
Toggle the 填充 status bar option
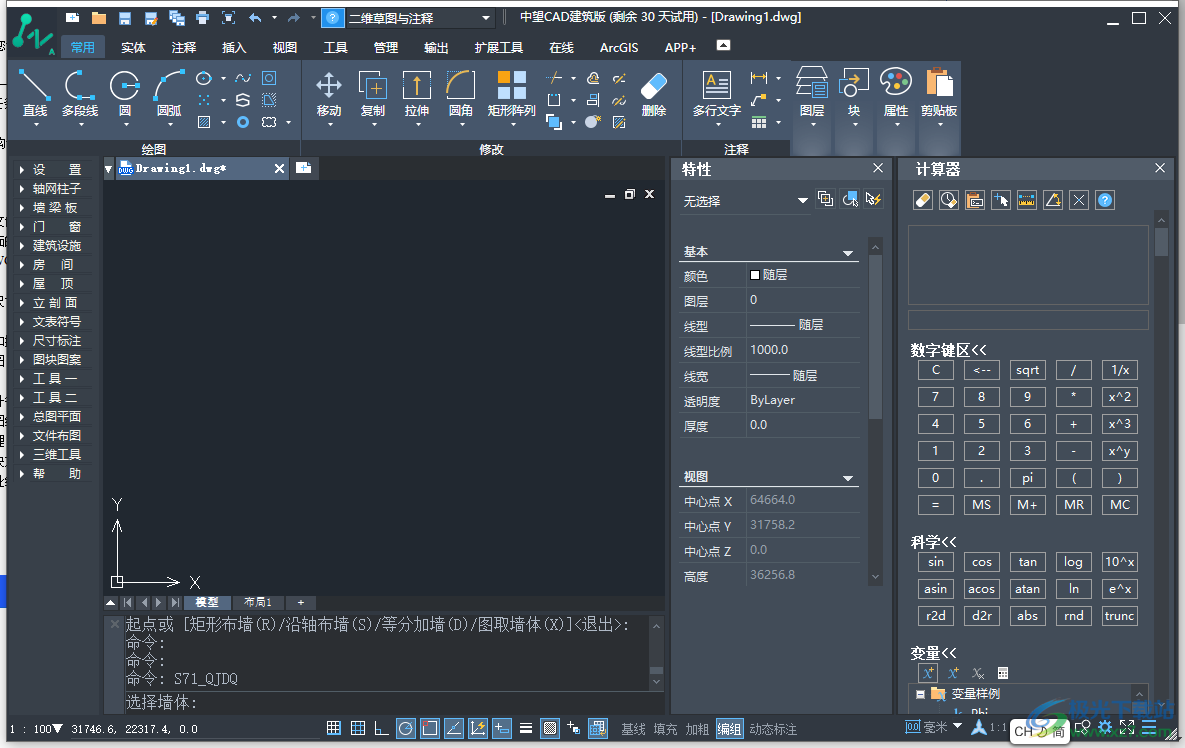[665, 729]
